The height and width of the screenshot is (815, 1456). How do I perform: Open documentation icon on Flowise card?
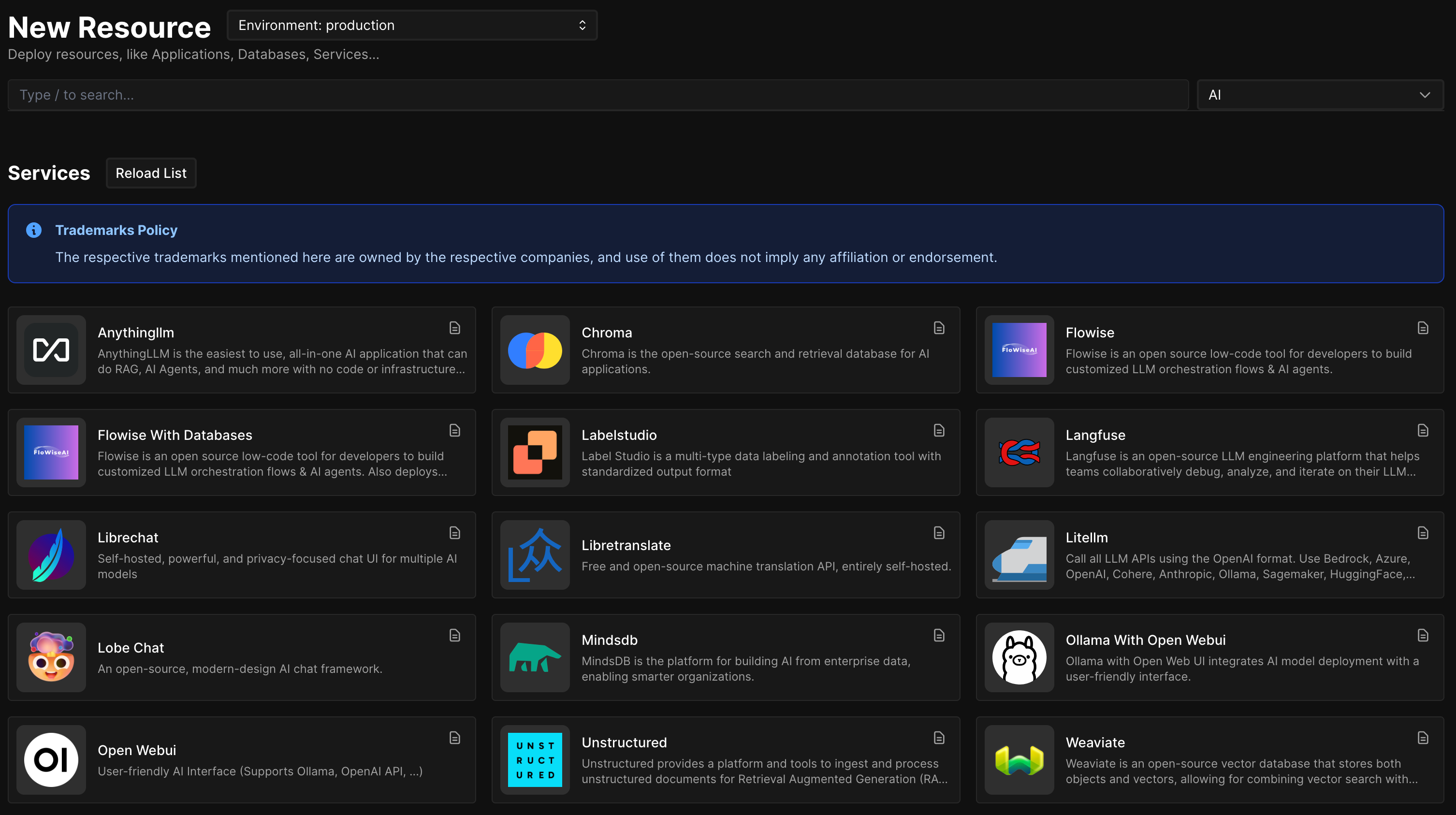click(1423, 328)
